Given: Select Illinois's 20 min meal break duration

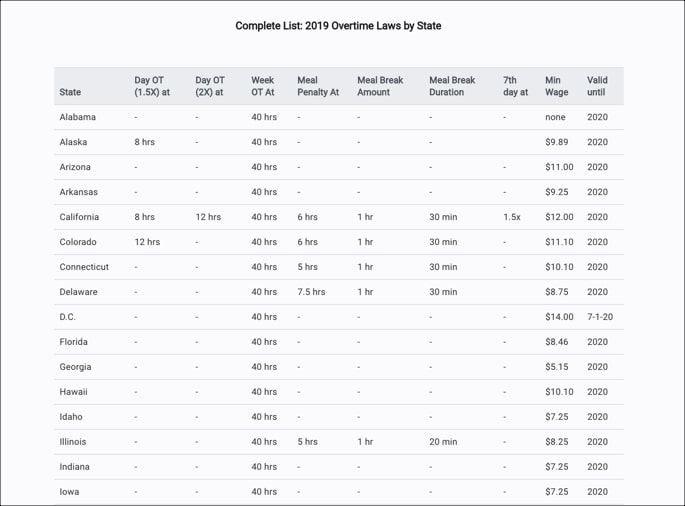Looking at the screenshot, I should (x=443, y=442).
